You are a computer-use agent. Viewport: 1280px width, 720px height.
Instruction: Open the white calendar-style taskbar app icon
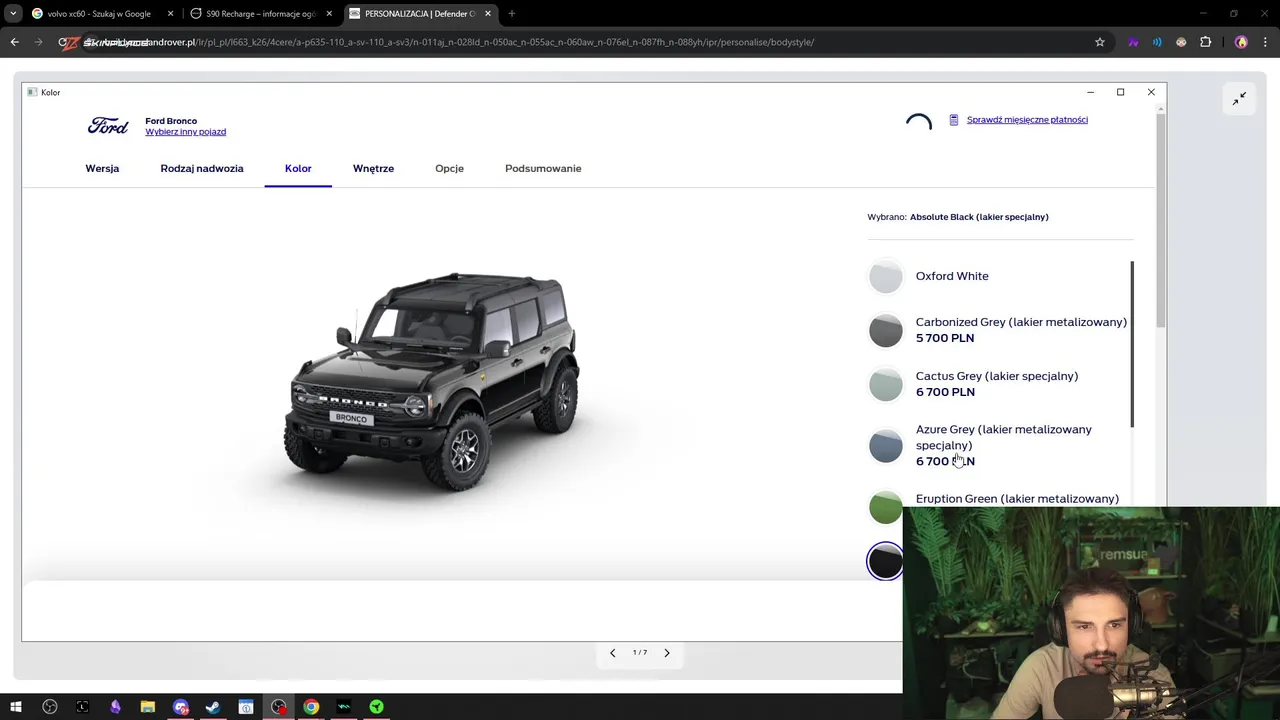[246, 707]
